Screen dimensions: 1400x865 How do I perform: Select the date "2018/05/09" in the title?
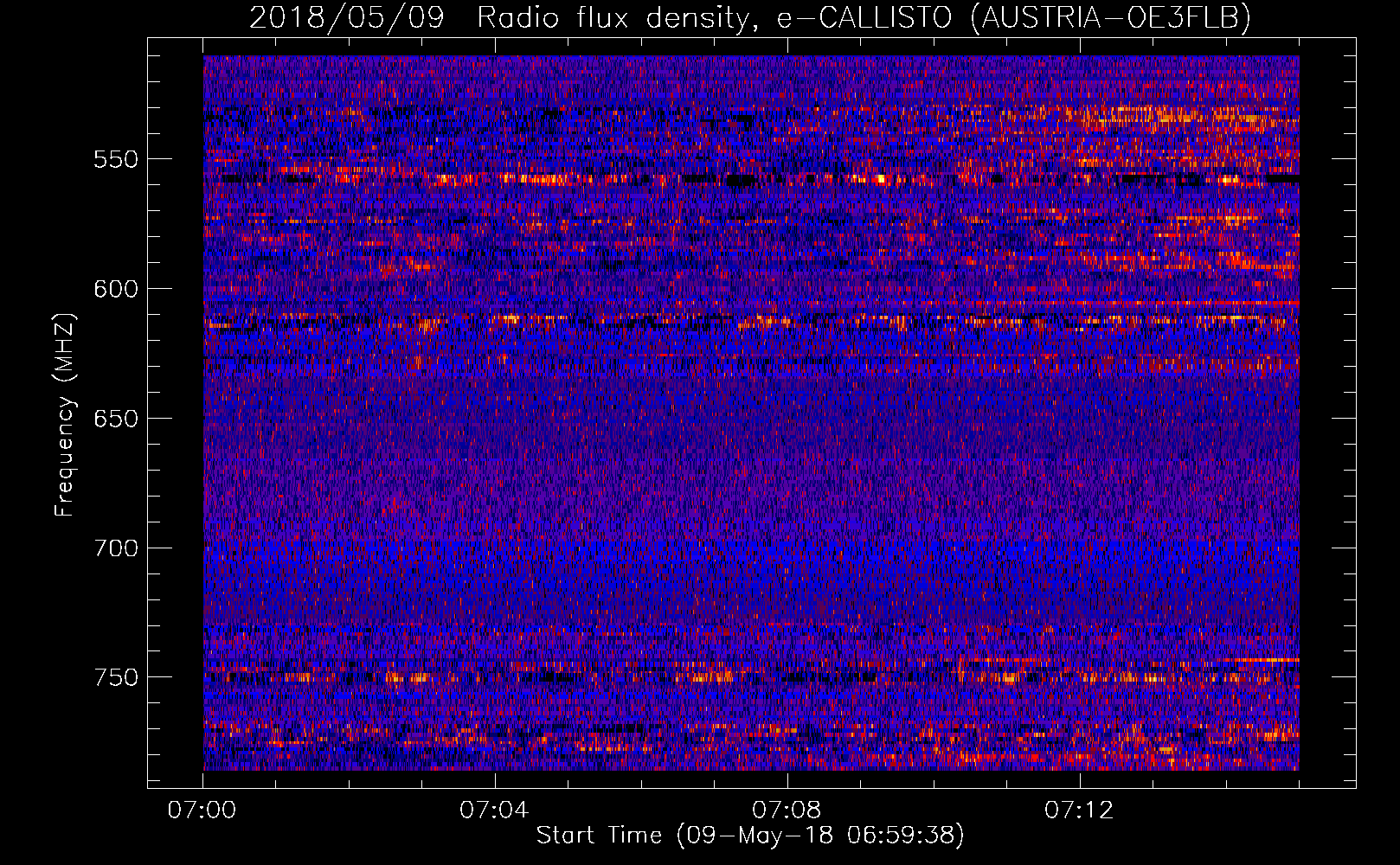(347, 16)
